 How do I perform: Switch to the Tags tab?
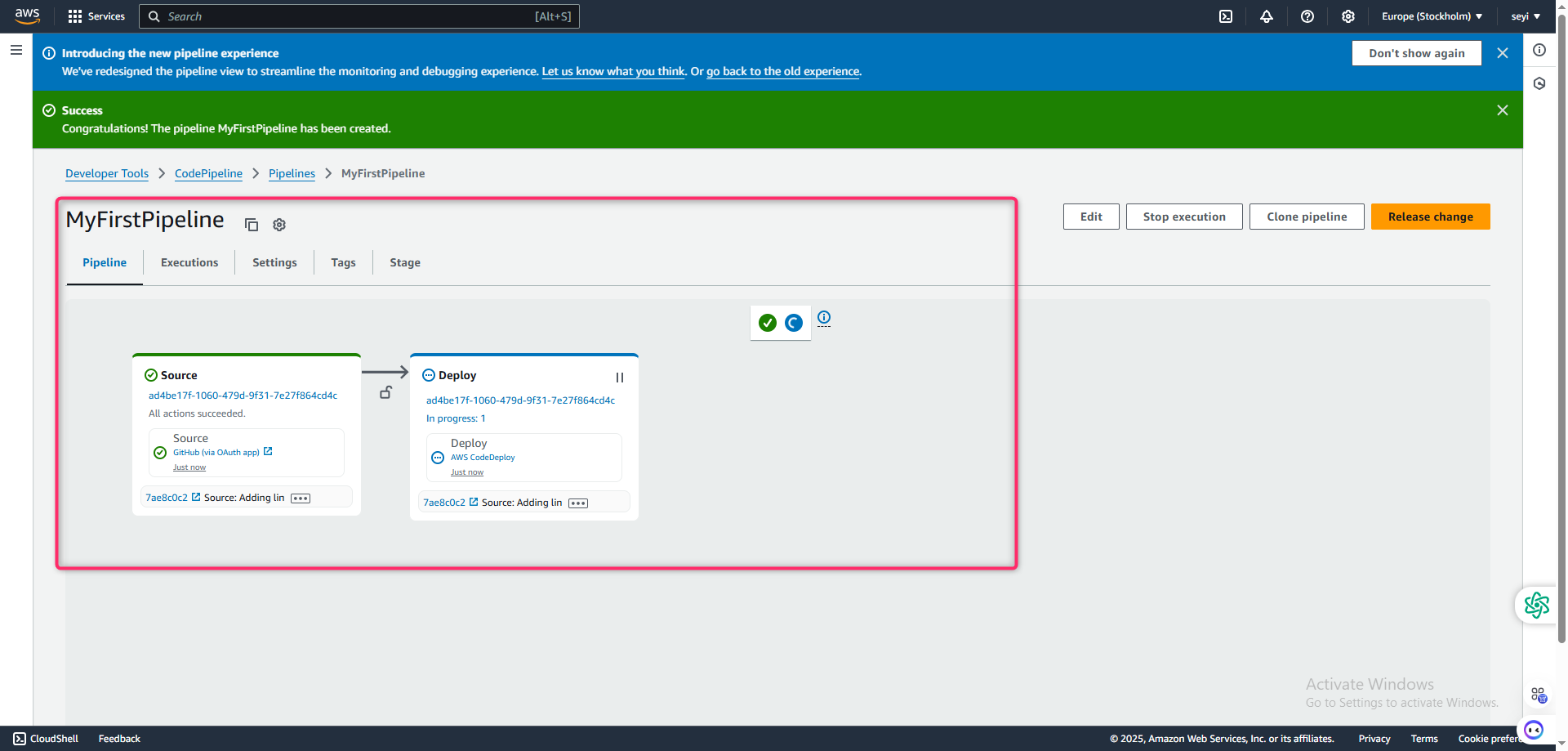(x=343, y=262)
